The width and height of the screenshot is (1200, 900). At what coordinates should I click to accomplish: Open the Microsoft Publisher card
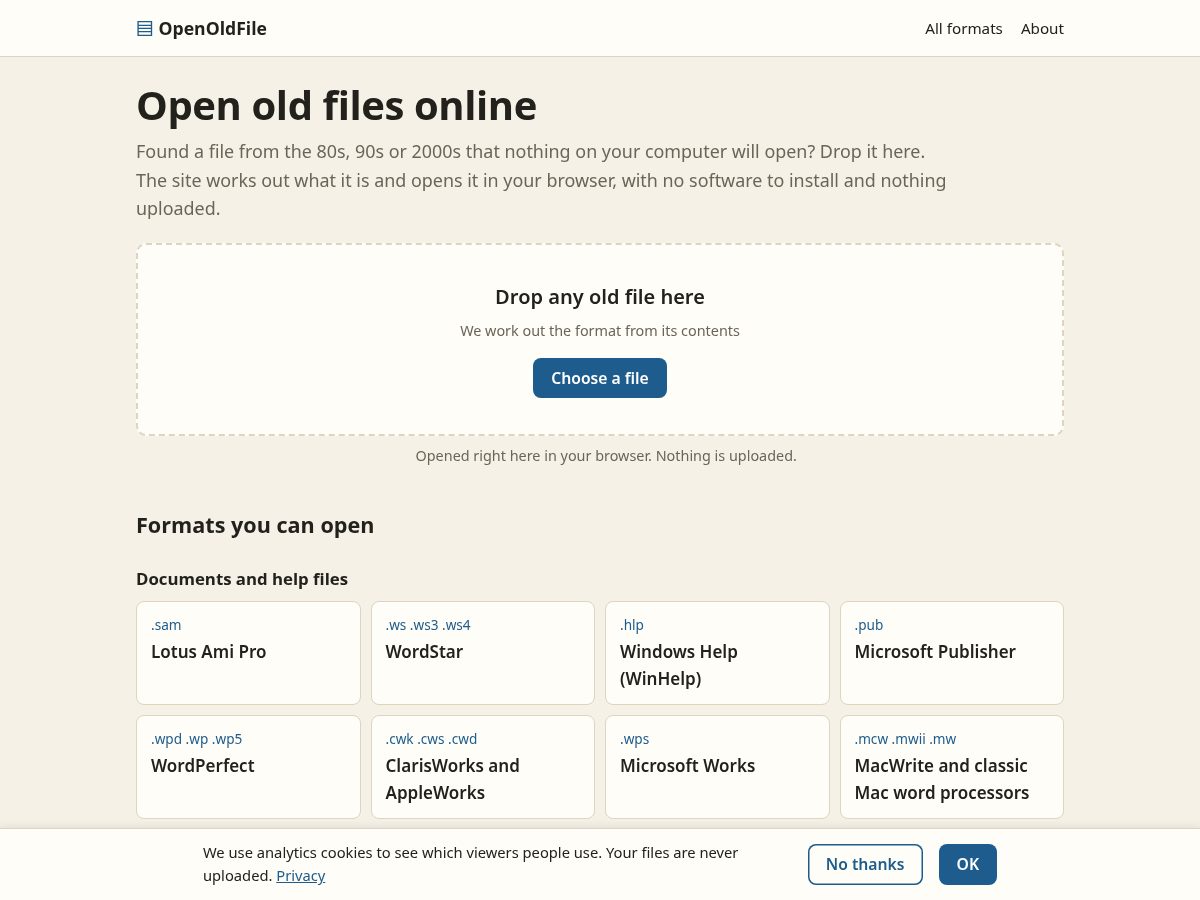click(952, 653)
